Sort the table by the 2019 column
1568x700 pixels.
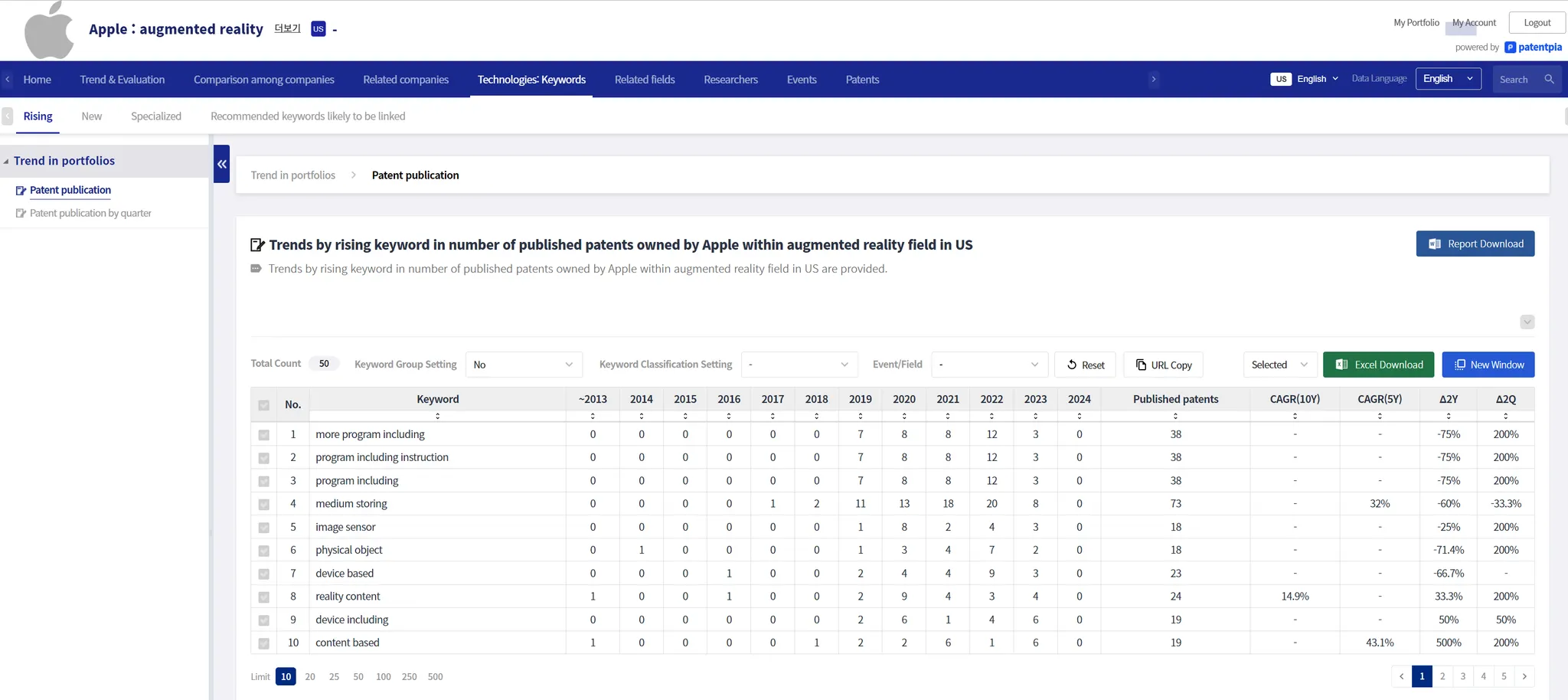[x=861, y=416]
